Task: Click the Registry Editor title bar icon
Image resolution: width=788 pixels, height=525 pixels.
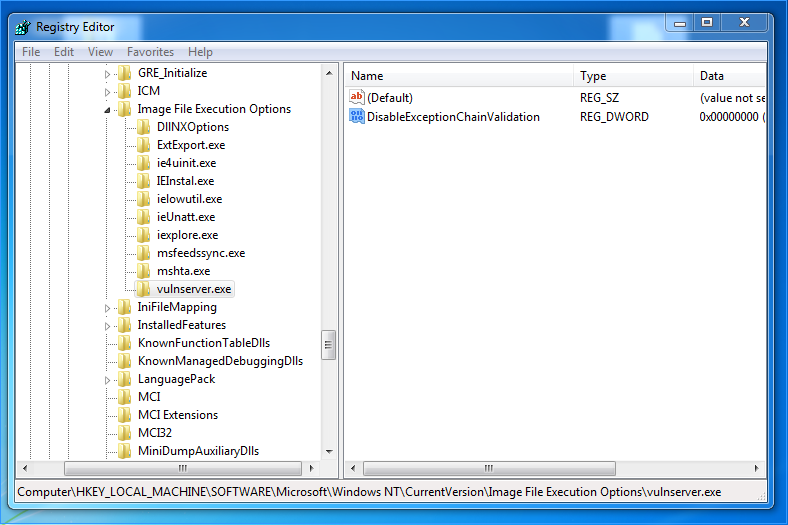Action: (23, 27)
